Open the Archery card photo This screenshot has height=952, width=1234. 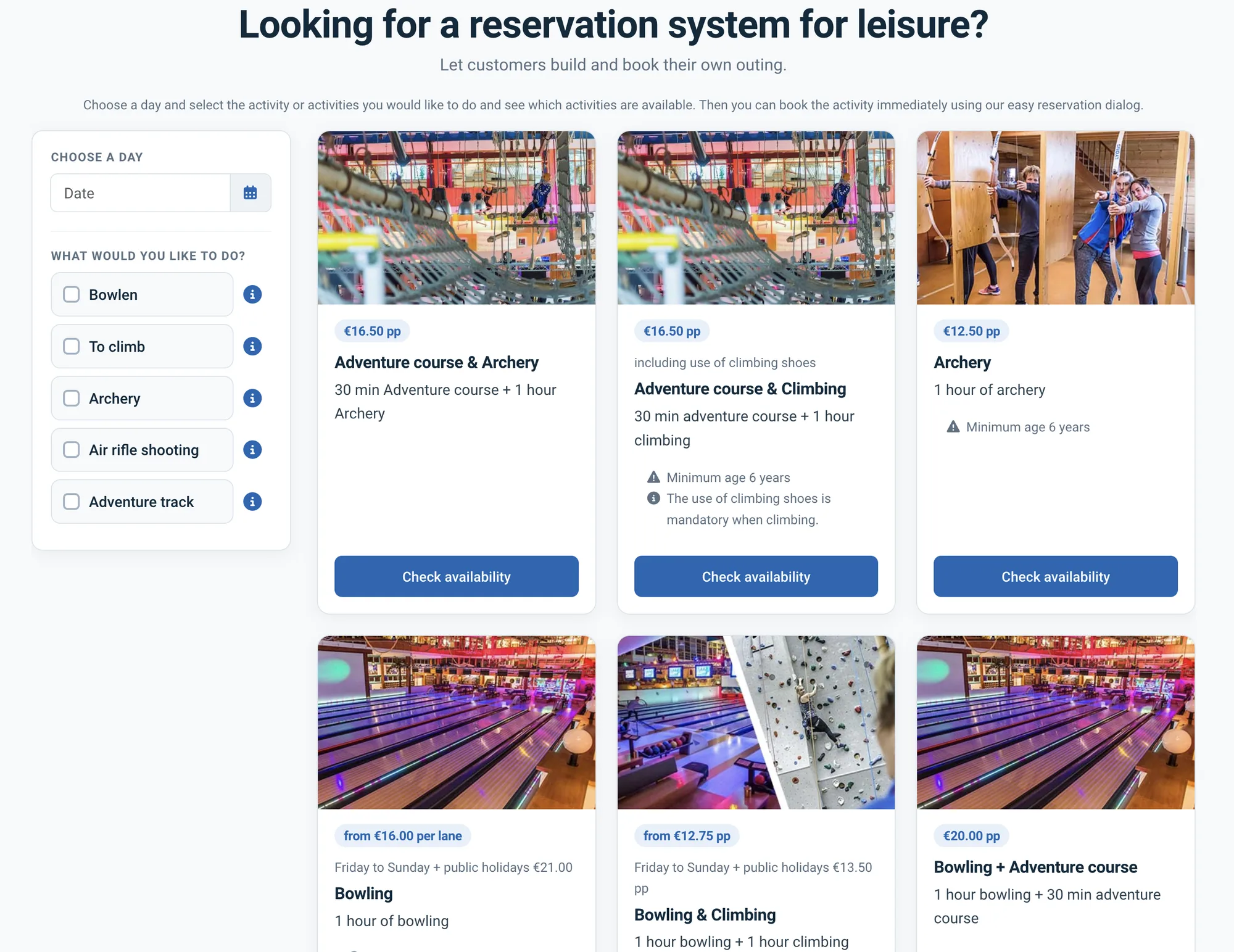pos(1056,218)
